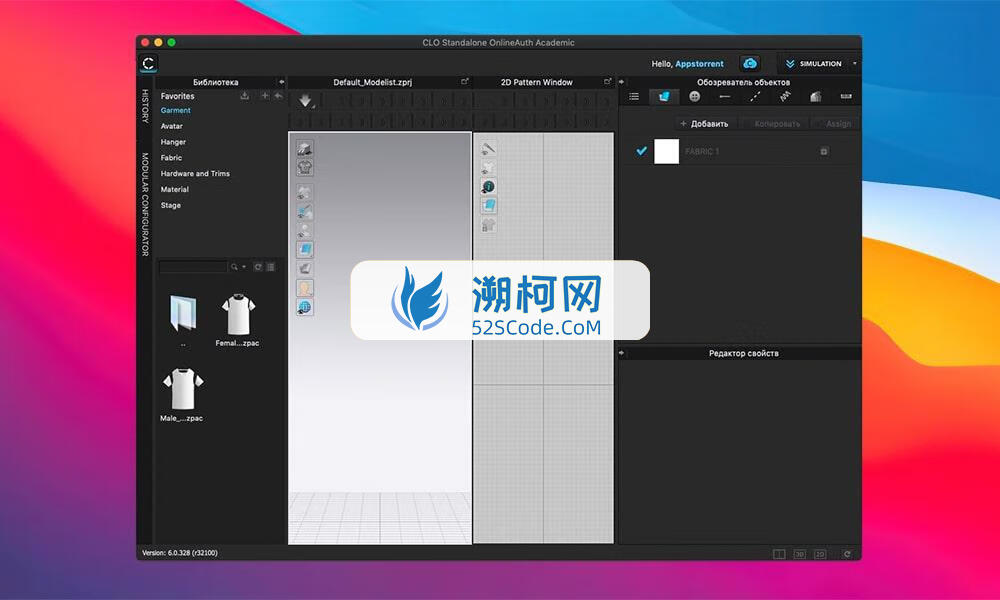Click the white FABRIC 1 color swatch
Screen dimensions: 1000x600
coord(666,151)
